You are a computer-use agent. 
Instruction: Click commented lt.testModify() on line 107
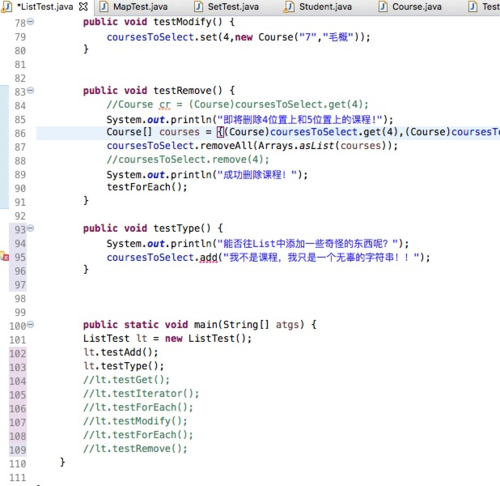[x=135, y=421]
